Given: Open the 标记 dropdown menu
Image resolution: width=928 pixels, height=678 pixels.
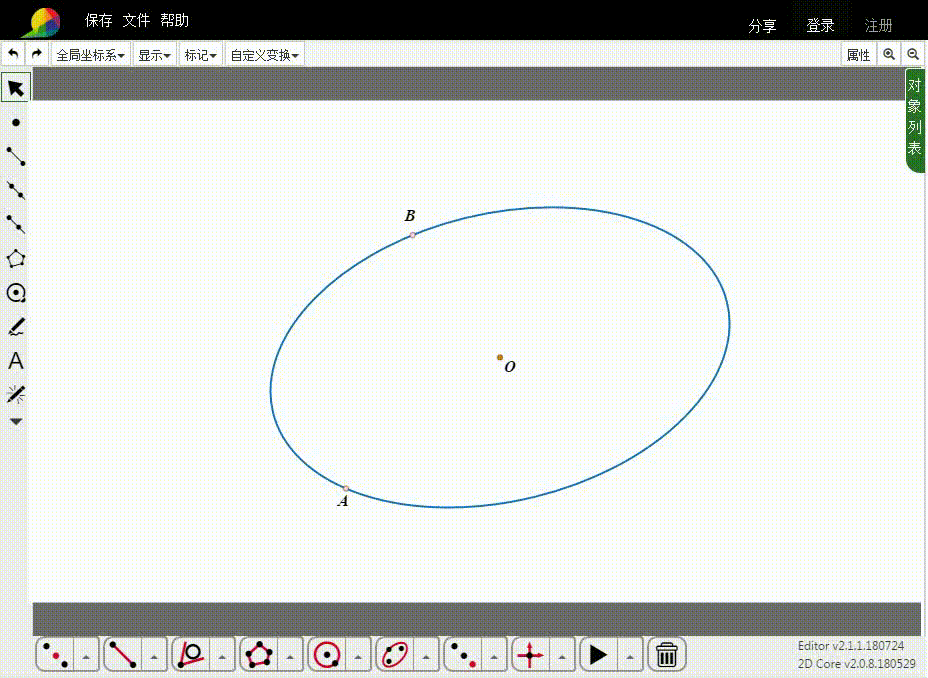Looking at the screenshot, I should tap(200, 55).
